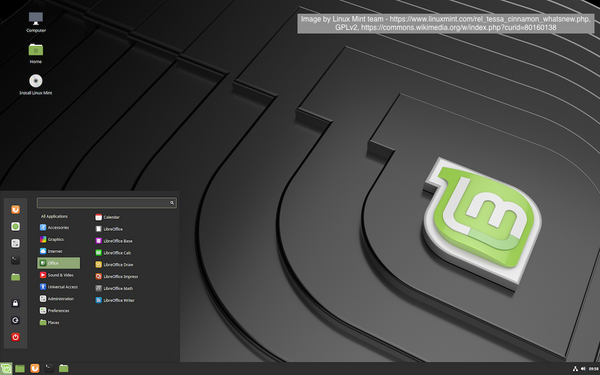Click the Computer desktop icon
The image size is (600, 375).
click(36, 22)
